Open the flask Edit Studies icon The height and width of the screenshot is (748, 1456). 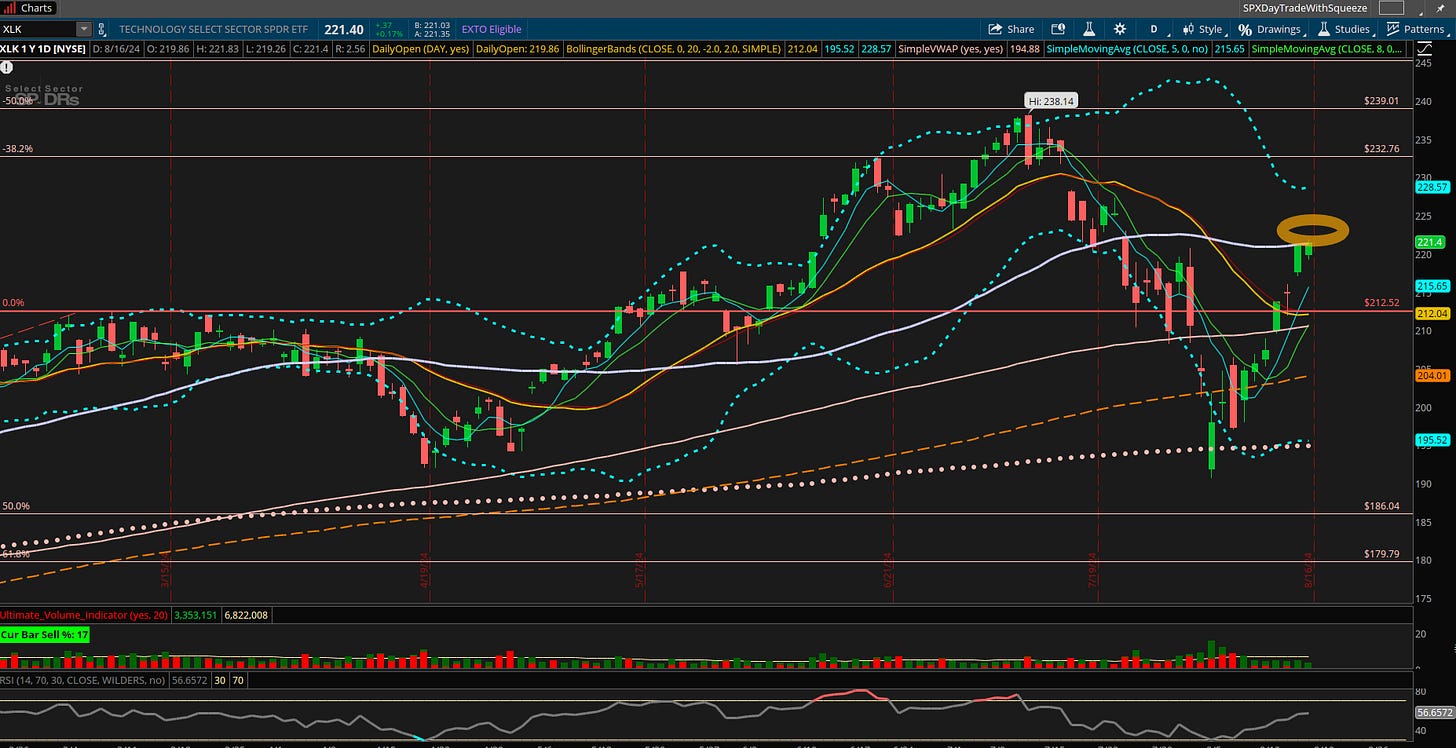click(x=1090, y=29)
